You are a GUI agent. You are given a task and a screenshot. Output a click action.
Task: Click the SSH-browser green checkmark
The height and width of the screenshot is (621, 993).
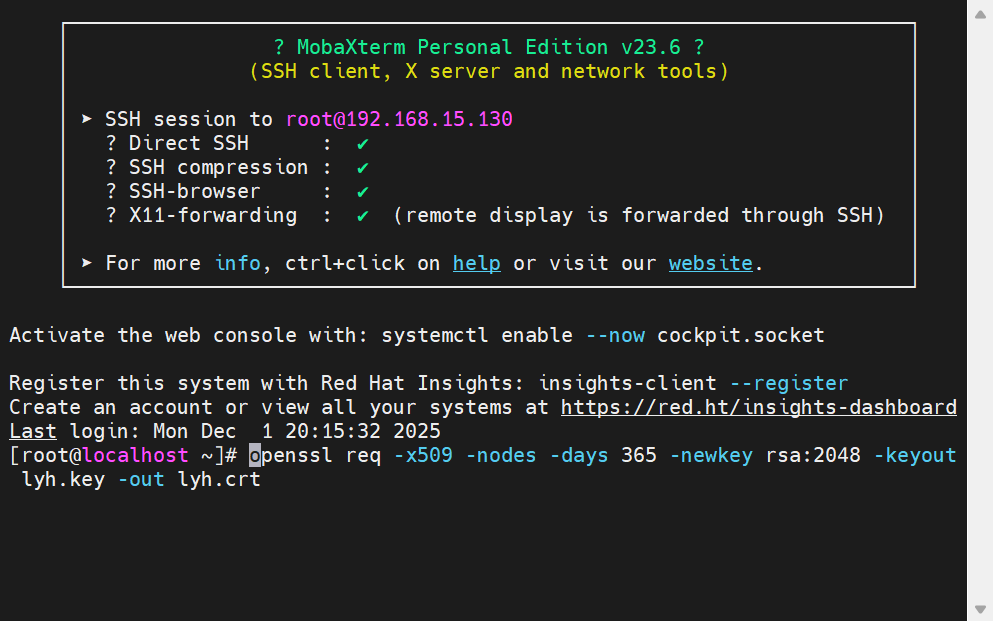pyautogui.click(x=362, y=192)
